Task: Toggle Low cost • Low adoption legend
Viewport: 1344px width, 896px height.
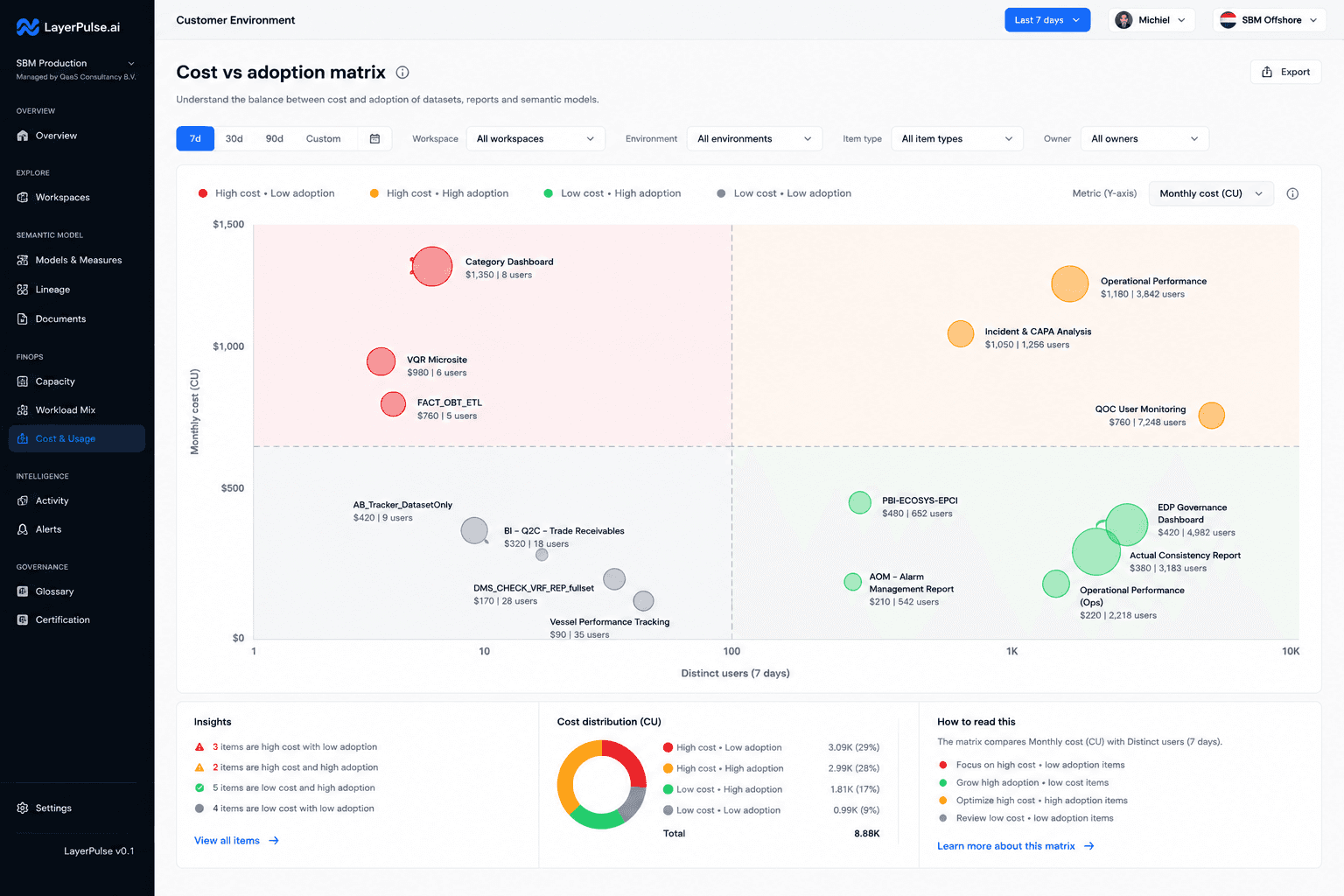Action: click(x=784, y=193)
